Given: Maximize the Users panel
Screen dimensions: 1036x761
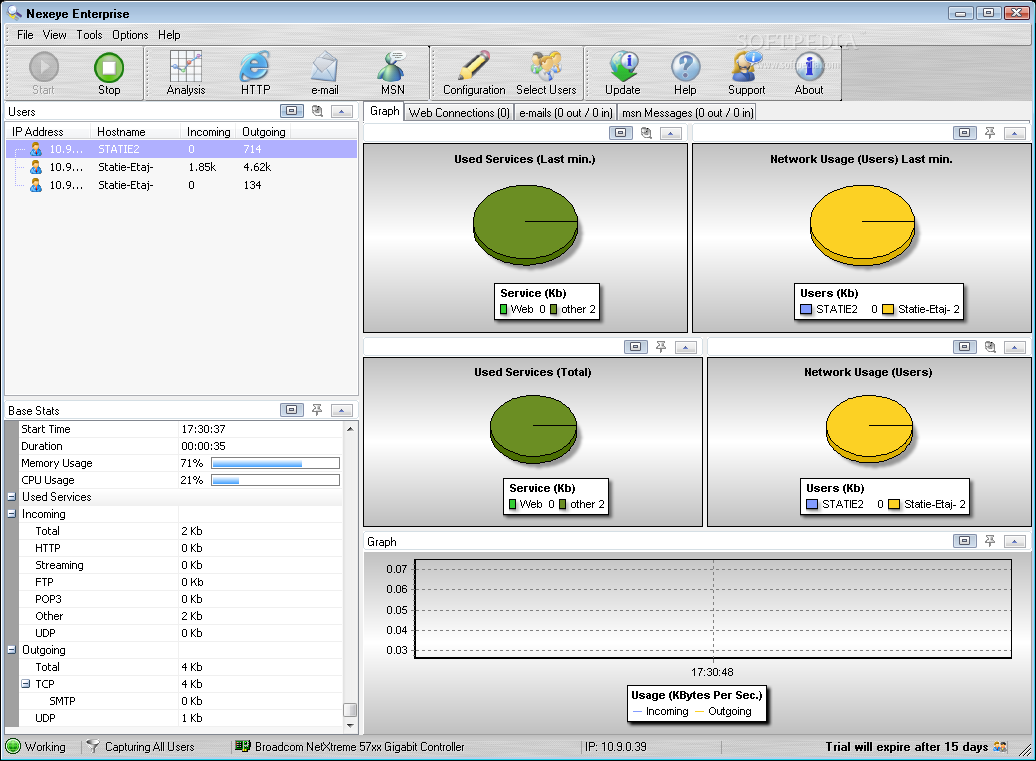Looking at the screenshot, I should click(291, 111).
